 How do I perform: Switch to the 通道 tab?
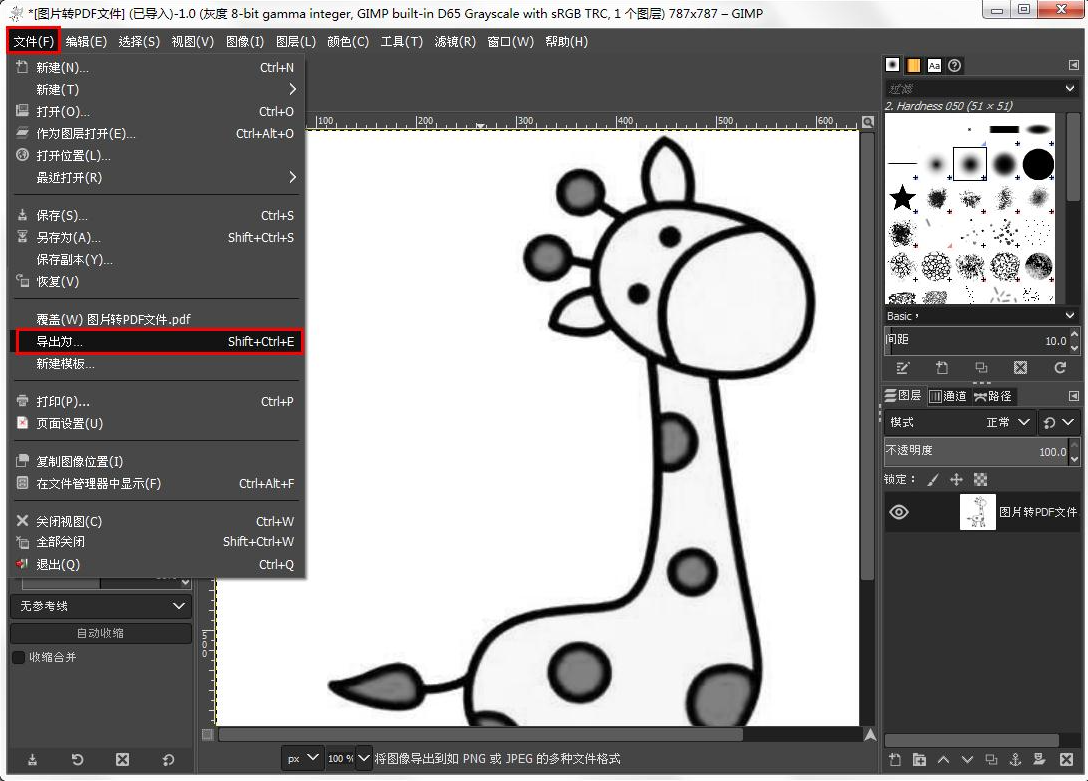(948, 396)
